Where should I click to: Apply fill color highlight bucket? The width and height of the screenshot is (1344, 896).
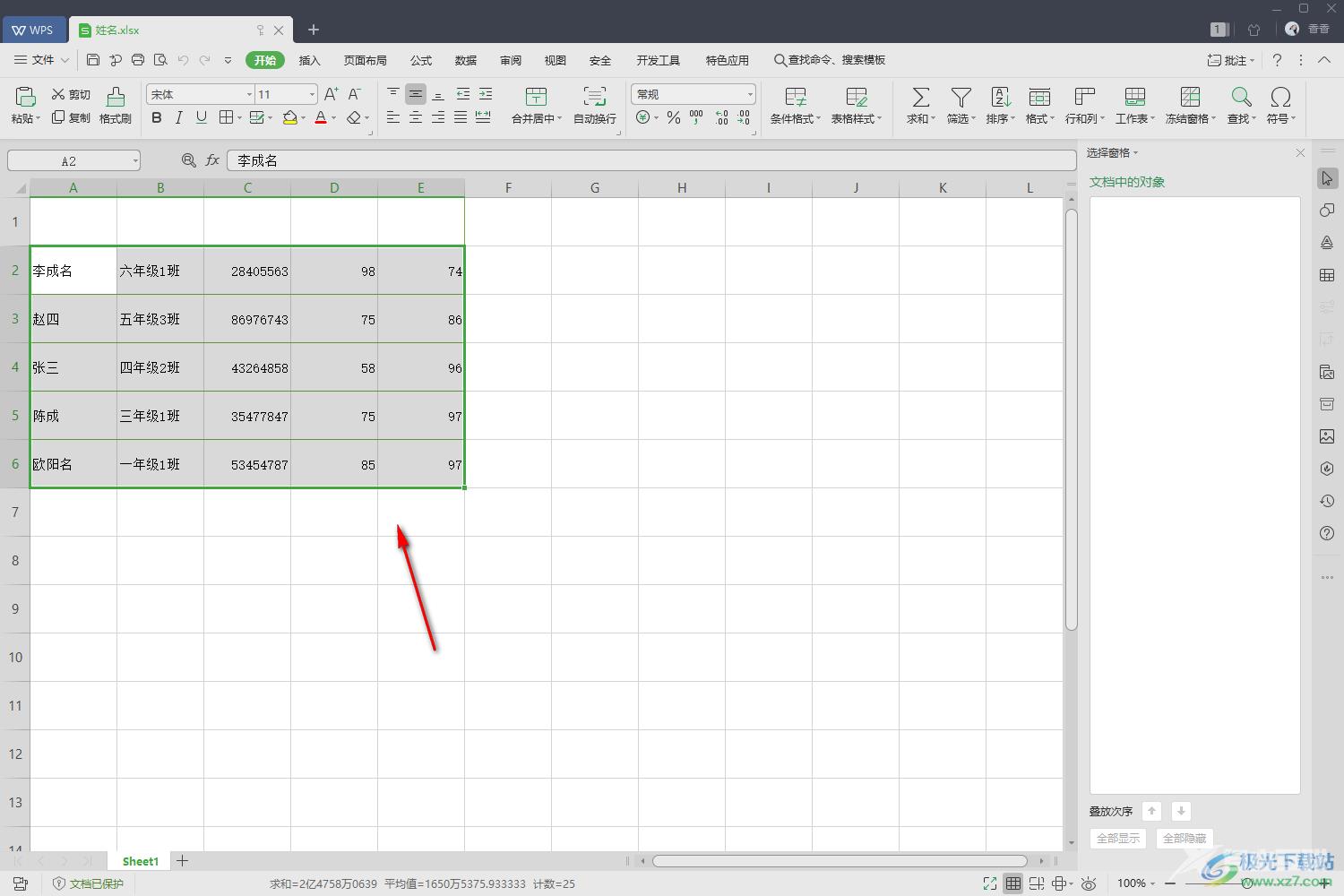tap(289, 117)
